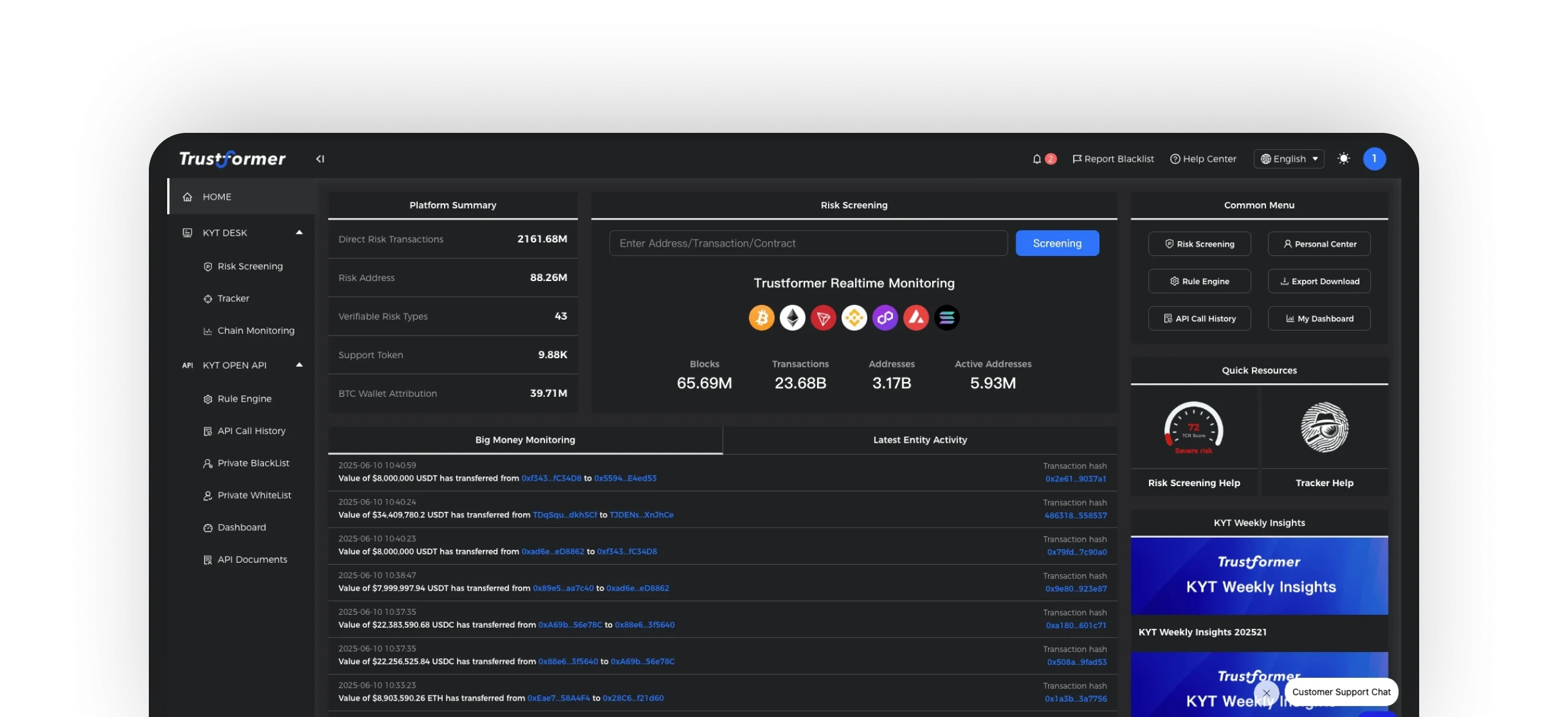This screenshot has width=1568, height=717.
Task: Open address 0x89e5...aa7c40
Action: pyautogui.click(x=563, y=588)
